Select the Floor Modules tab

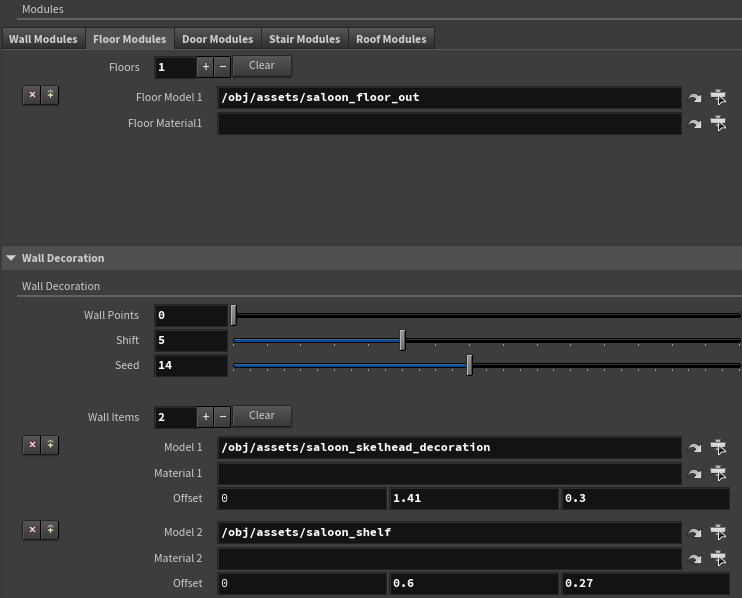[x=130, y=39]
